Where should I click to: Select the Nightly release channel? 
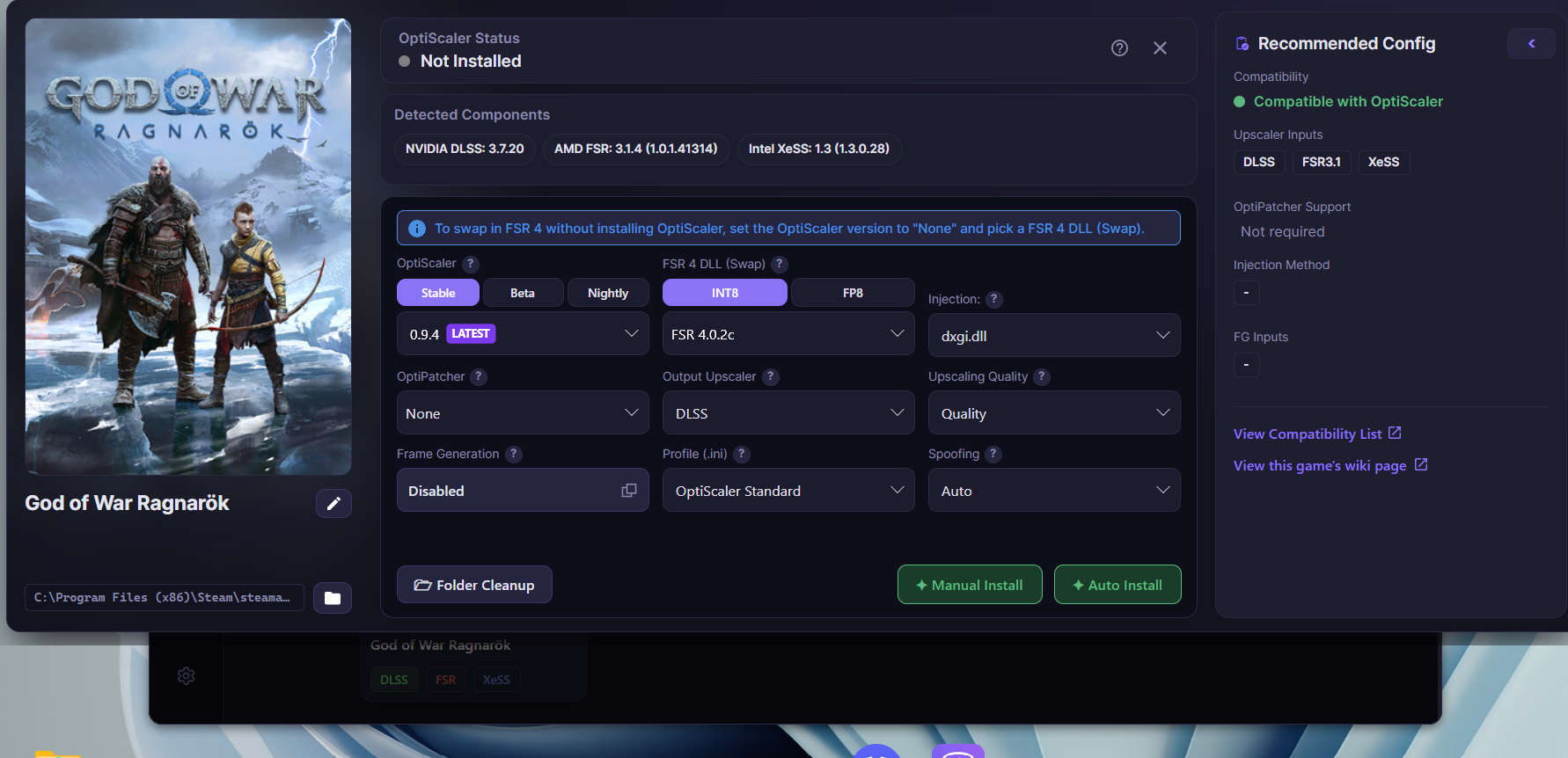click(608, 293)
